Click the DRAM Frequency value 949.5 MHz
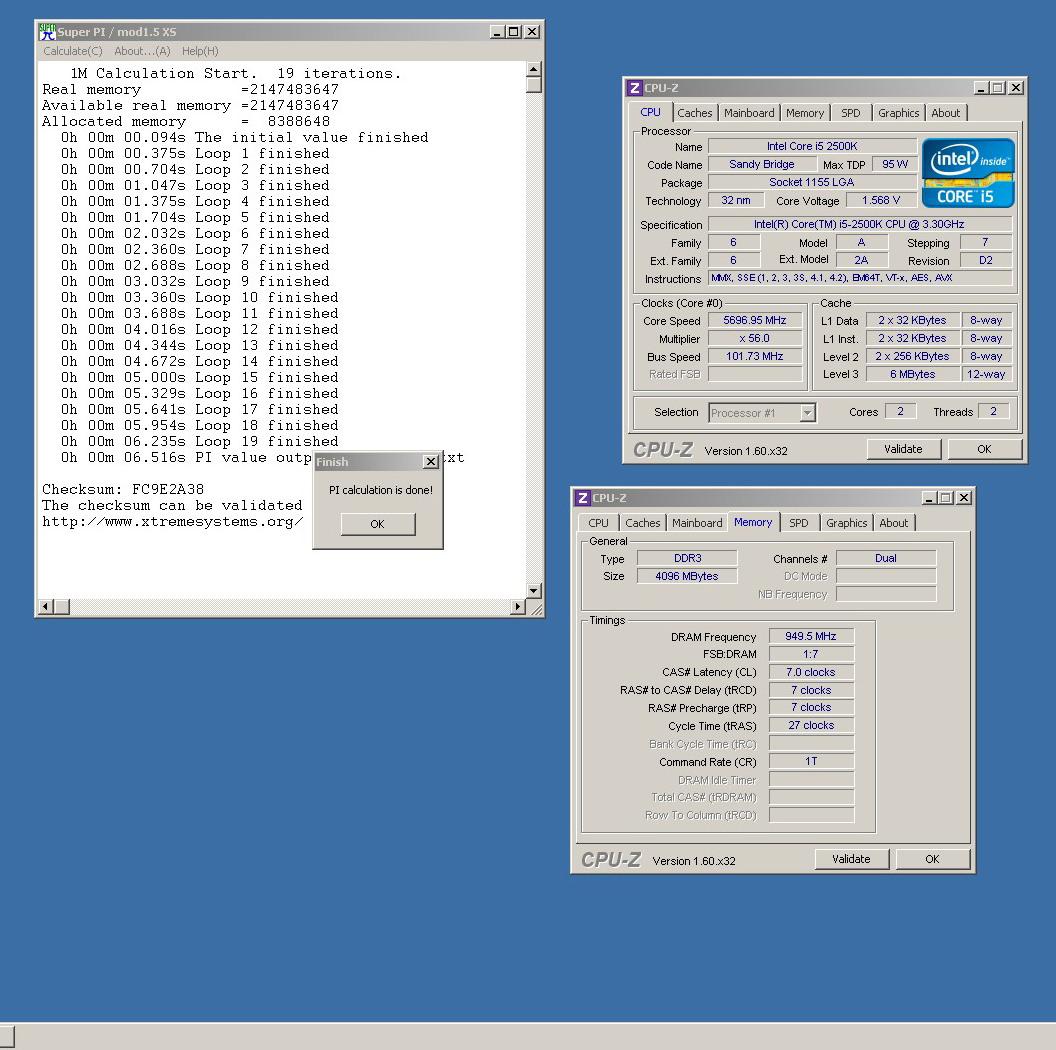 point(811,636)
